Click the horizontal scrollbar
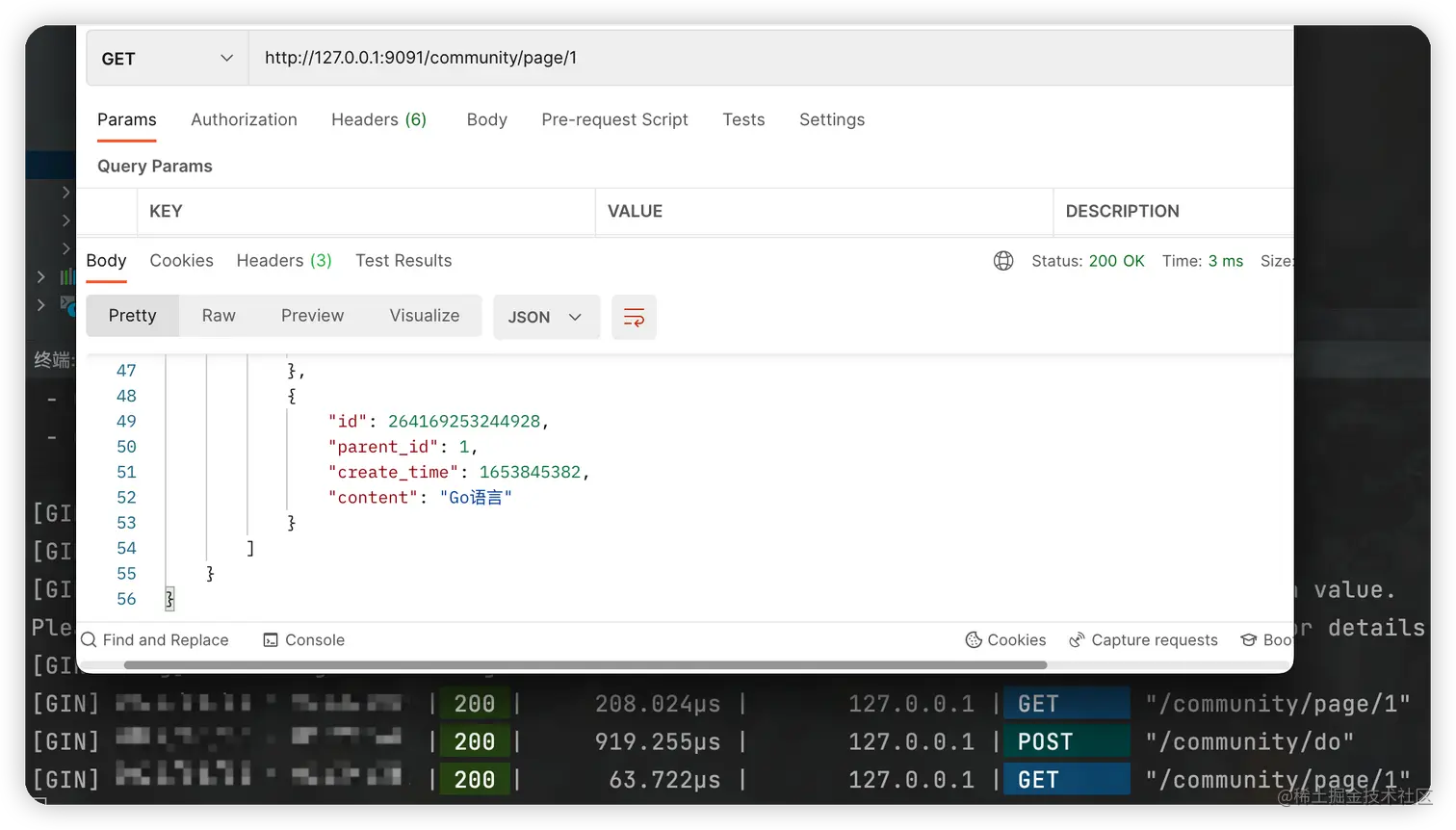 [x=585, y=665]
